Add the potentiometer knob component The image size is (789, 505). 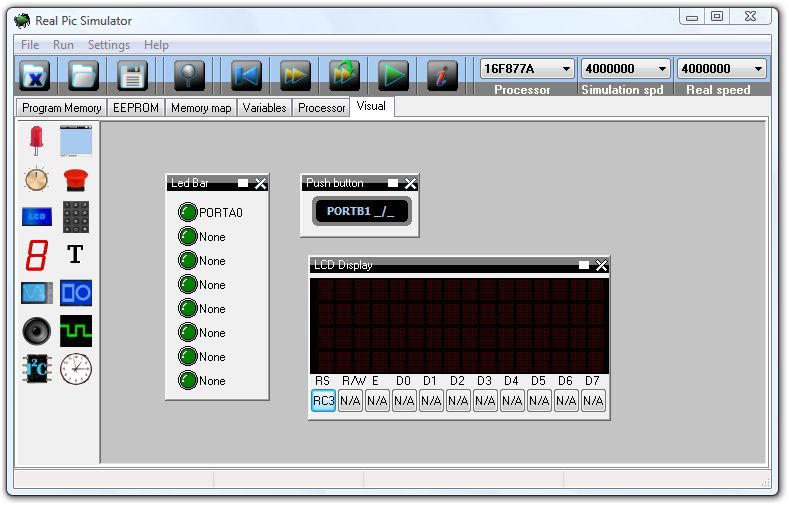(x=37, y=180)
